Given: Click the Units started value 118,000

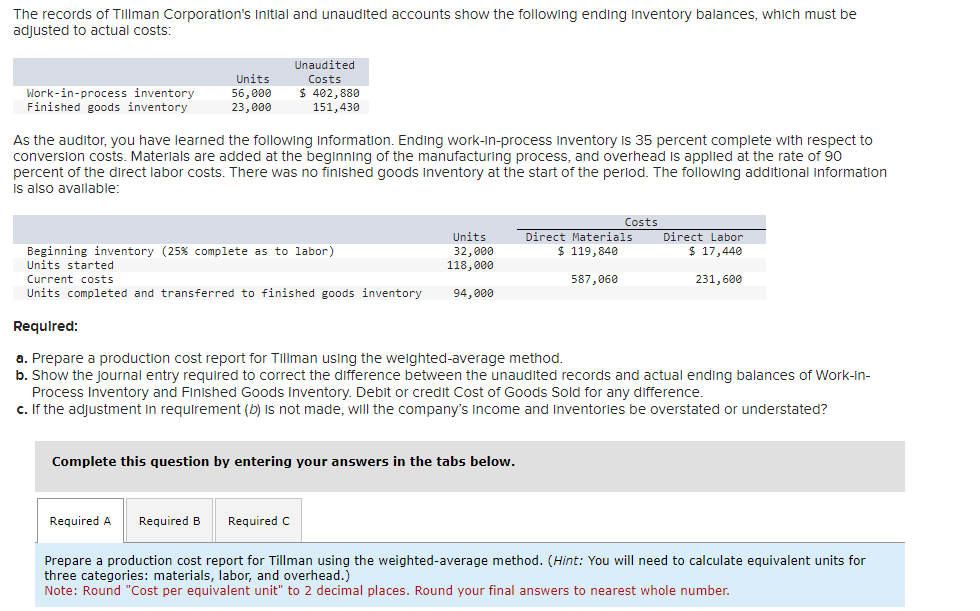Looking at the screenshot, I should 471,265.
